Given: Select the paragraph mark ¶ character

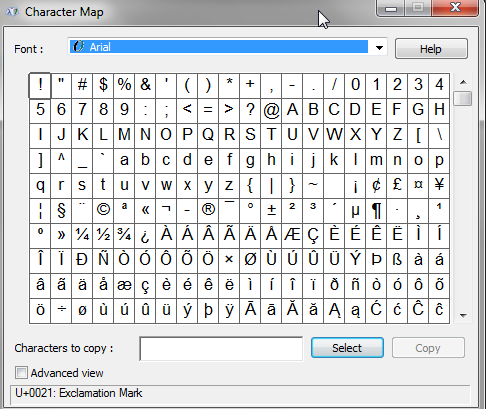Looking at the screenshot, I should pyautogui.click(x=376, y=211).
